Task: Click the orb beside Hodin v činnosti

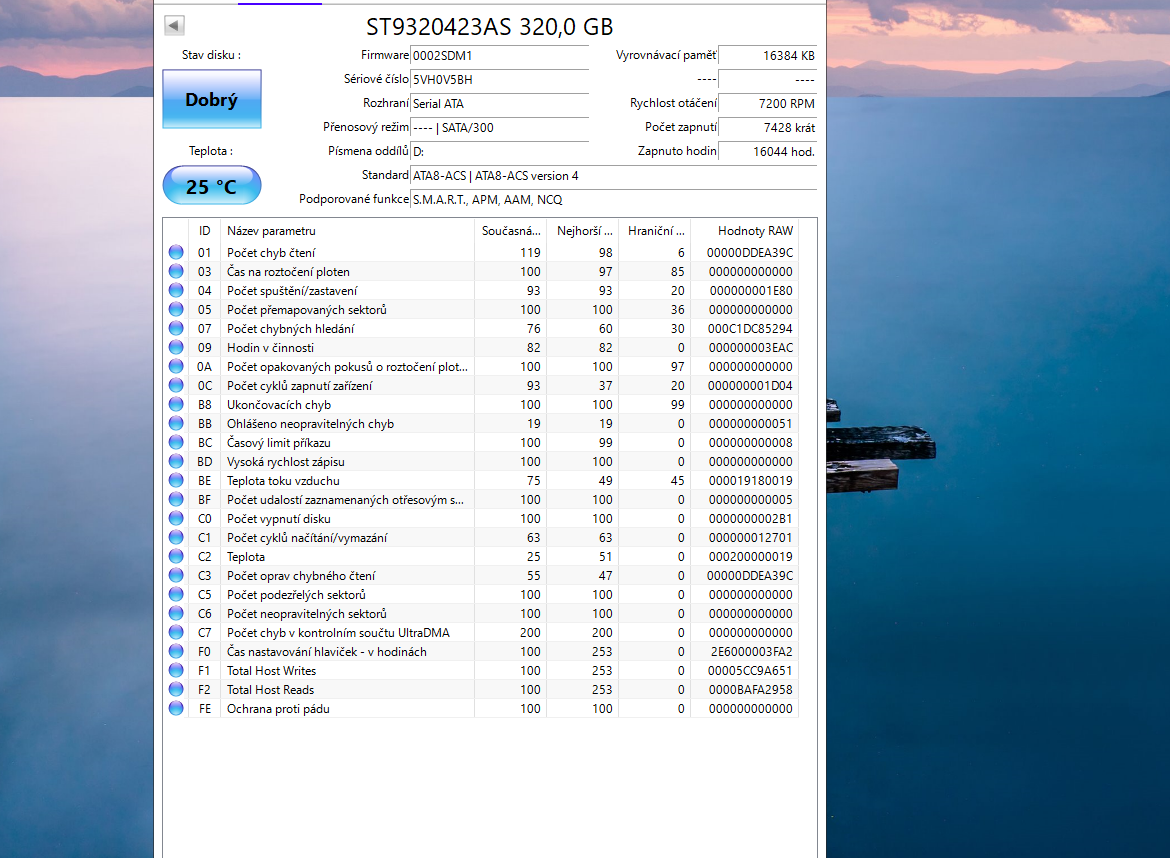Action: tap(176, 347)
